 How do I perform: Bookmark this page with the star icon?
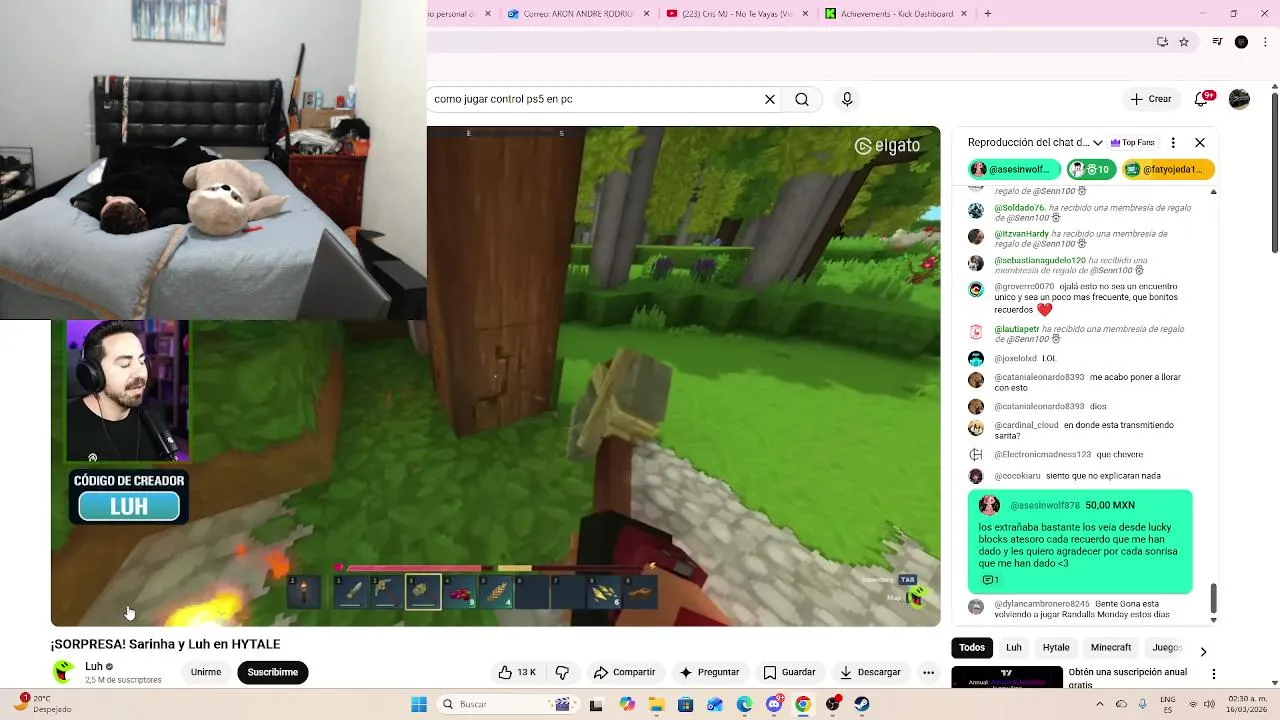click(1184, 42)
